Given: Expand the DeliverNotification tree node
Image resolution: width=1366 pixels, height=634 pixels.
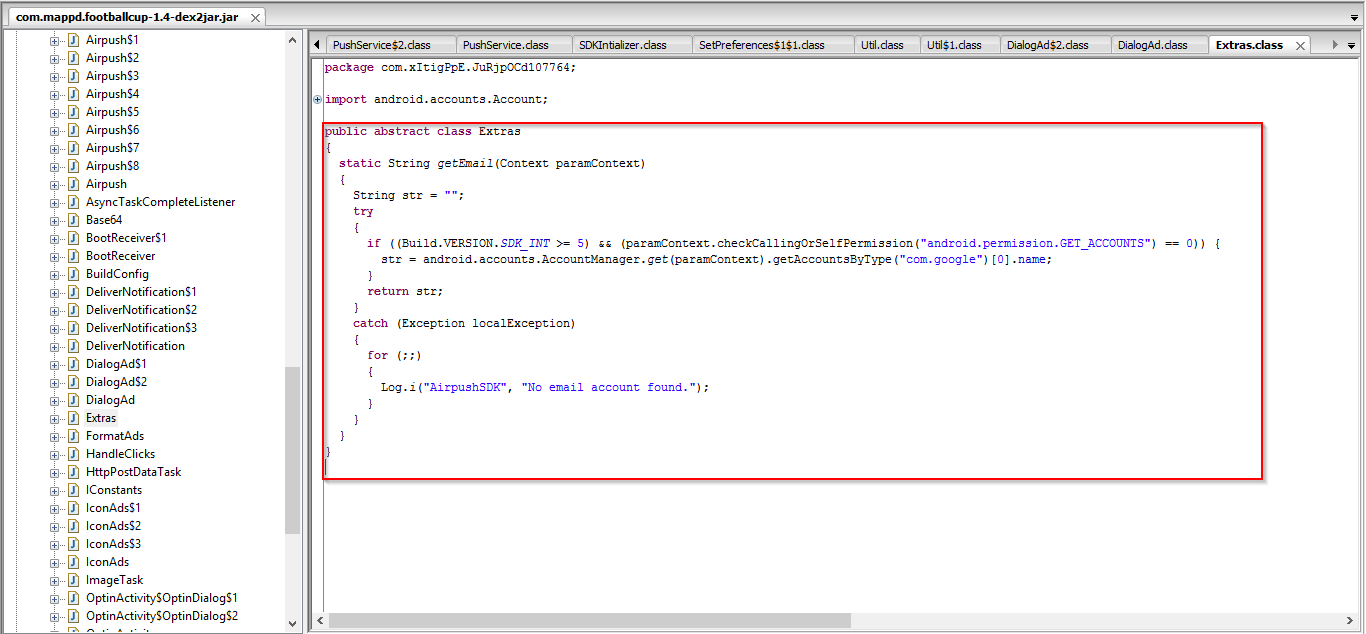Looking at the screenshot, I should (55, 346).
